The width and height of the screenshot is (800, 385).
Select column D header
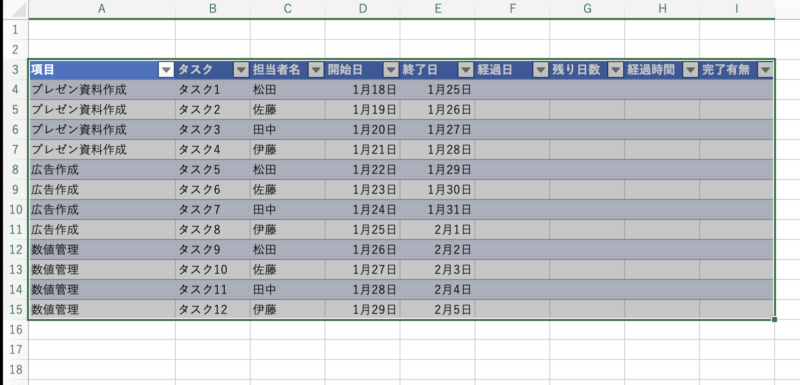(362, 9)
